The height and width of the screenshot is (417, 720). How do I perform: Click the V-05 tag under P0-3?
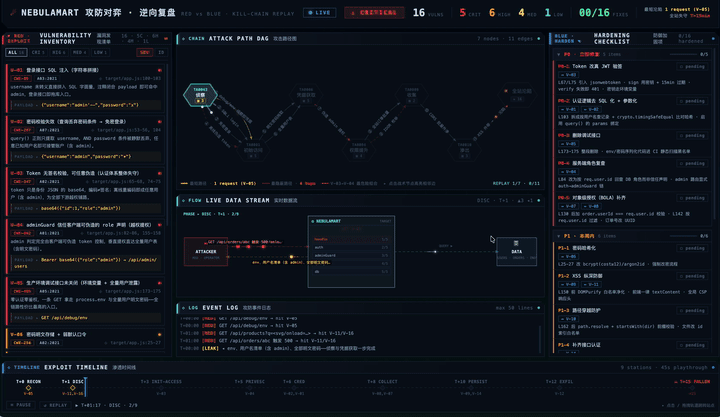pyautogui.click(x=568, y=143)
